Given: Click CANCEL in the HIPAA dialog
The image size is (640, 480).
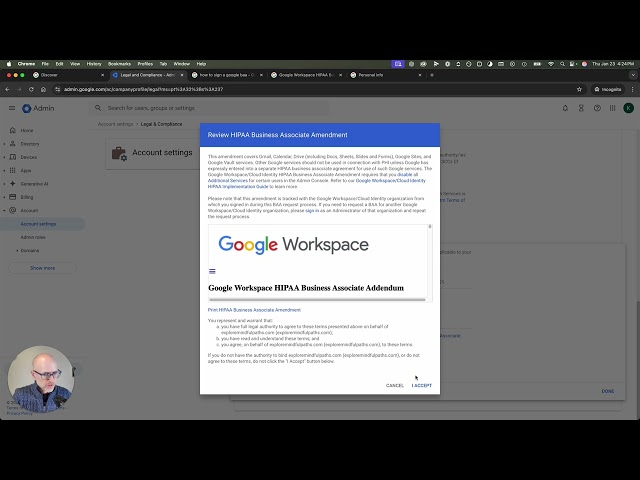Looking at the screenshot, I should pyautogui.click(x=394, y=385).
